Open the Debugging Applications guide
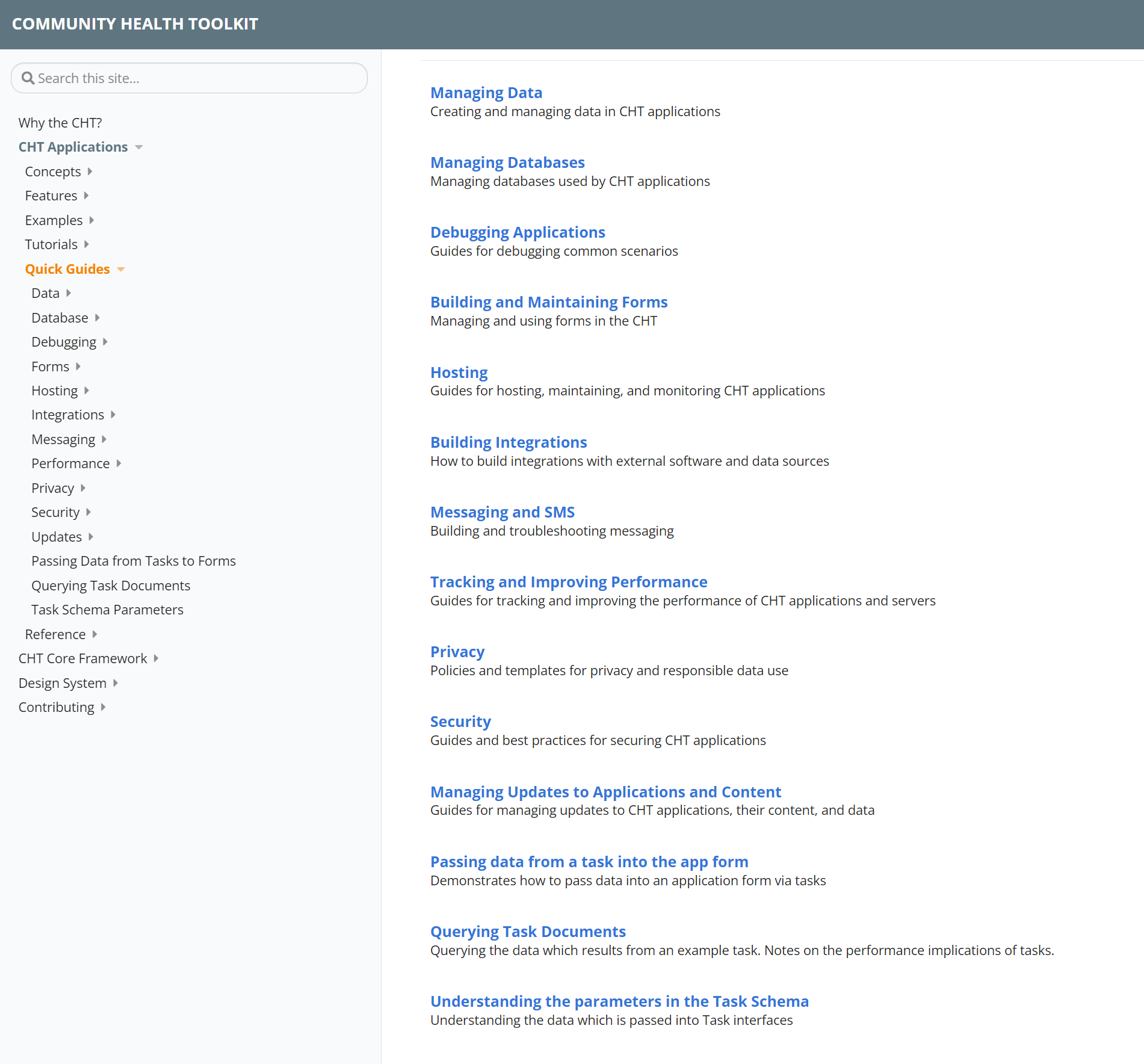1144x1064 pixels. point(517,232)
